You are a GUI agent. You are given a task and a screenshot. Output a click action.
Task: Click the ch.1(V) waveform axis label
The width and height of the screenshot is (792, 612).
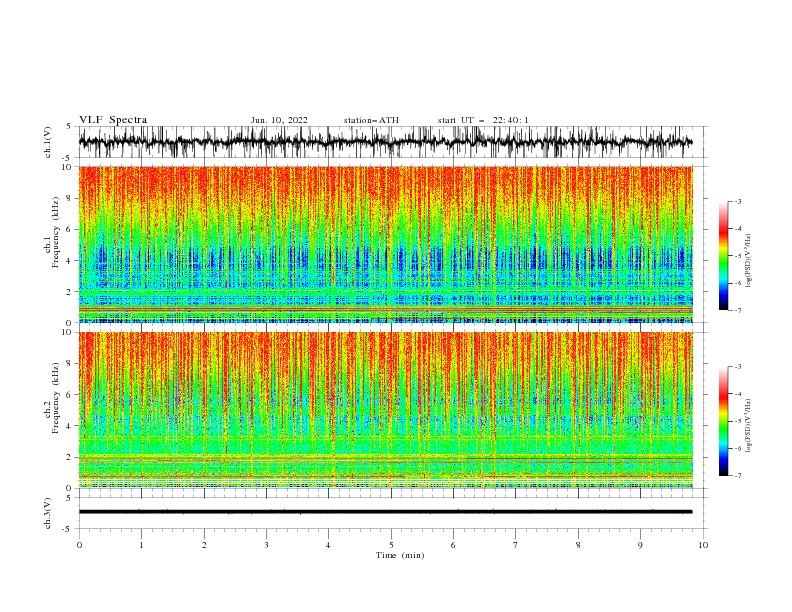point(48,142)
